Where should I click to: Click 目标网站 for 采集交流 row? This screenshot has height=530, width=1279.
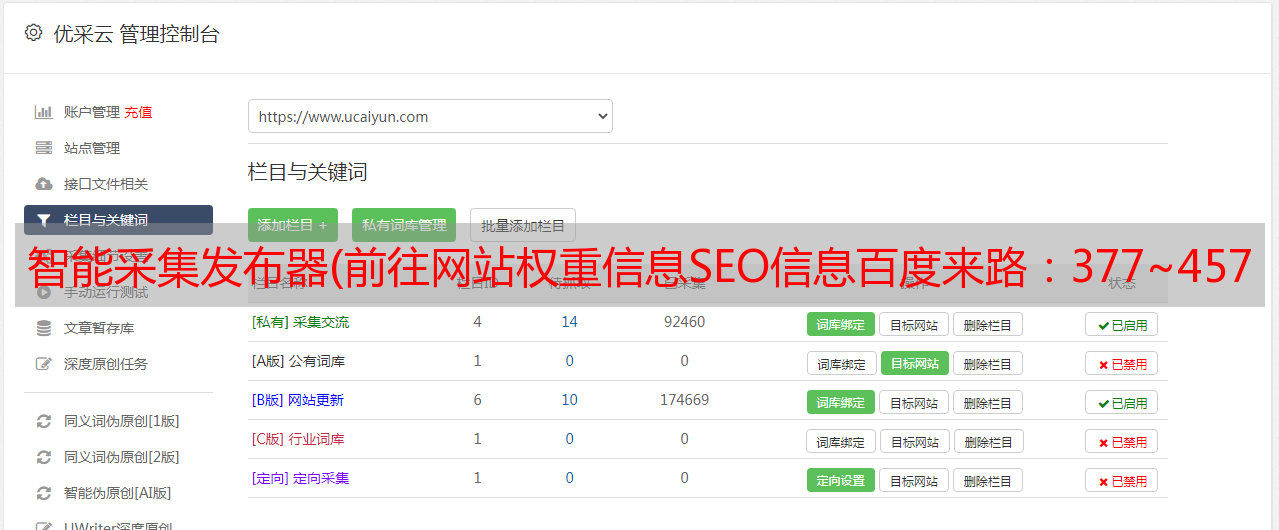914,324
